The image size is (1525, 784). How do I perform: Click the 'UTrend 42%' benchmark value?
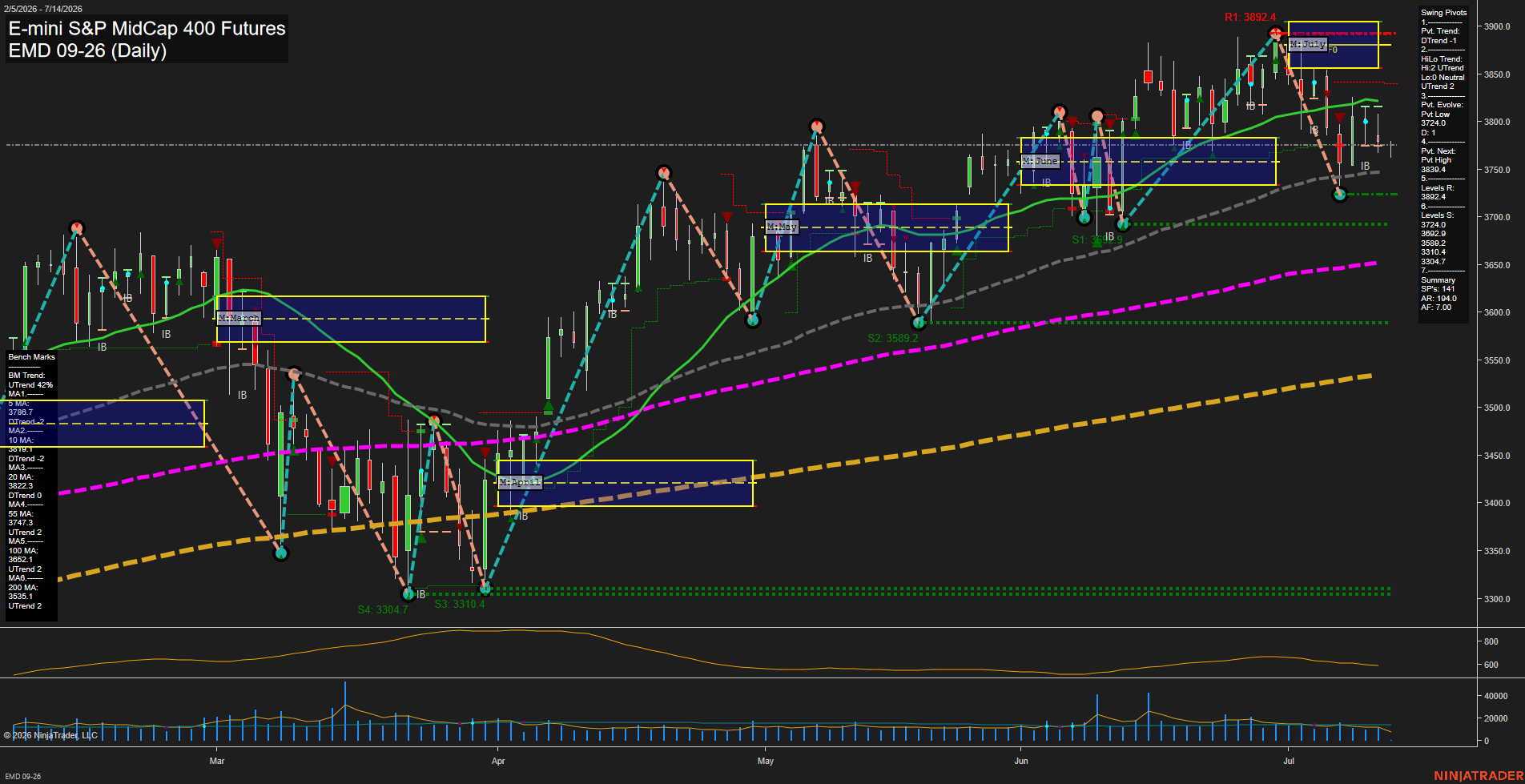pos(30,385)
